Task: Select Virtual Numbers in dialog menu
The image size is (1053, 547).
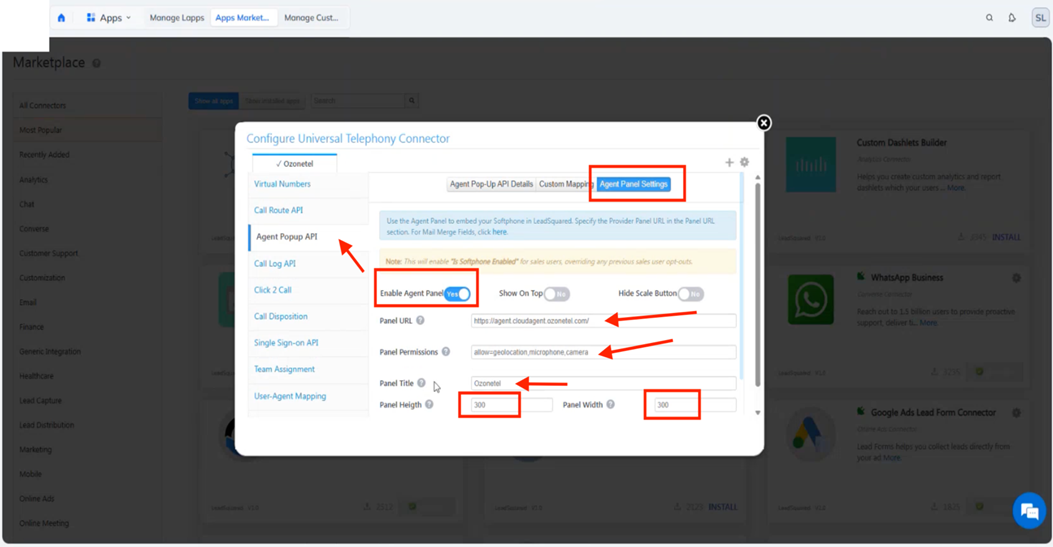Action: coord(282,184)
